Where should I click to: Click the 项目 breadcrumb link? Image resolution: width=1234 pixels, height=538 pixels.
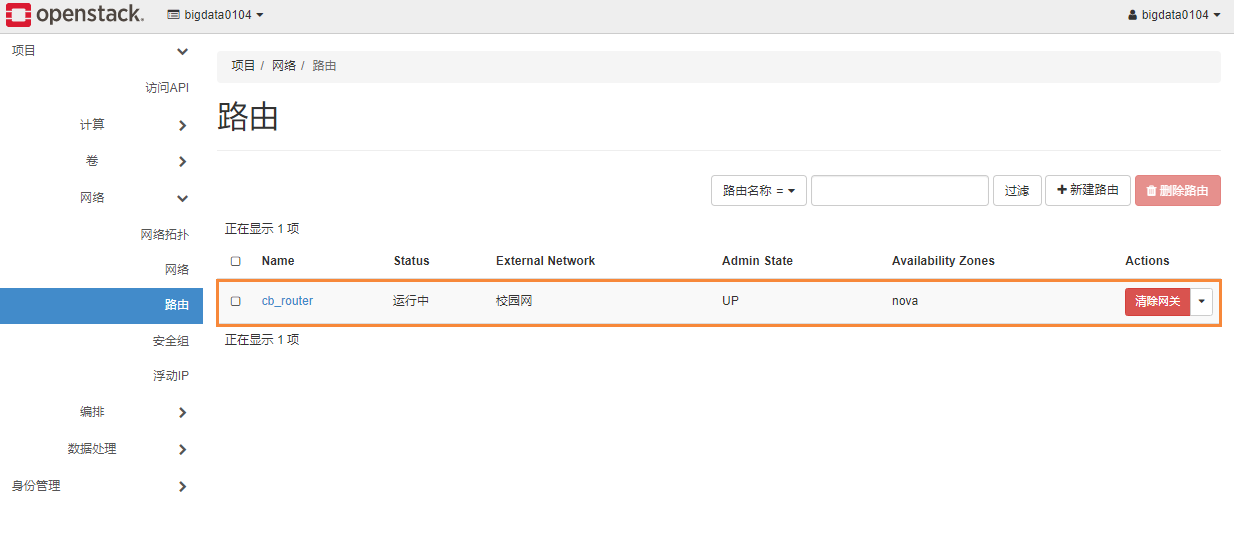point(243,66)
